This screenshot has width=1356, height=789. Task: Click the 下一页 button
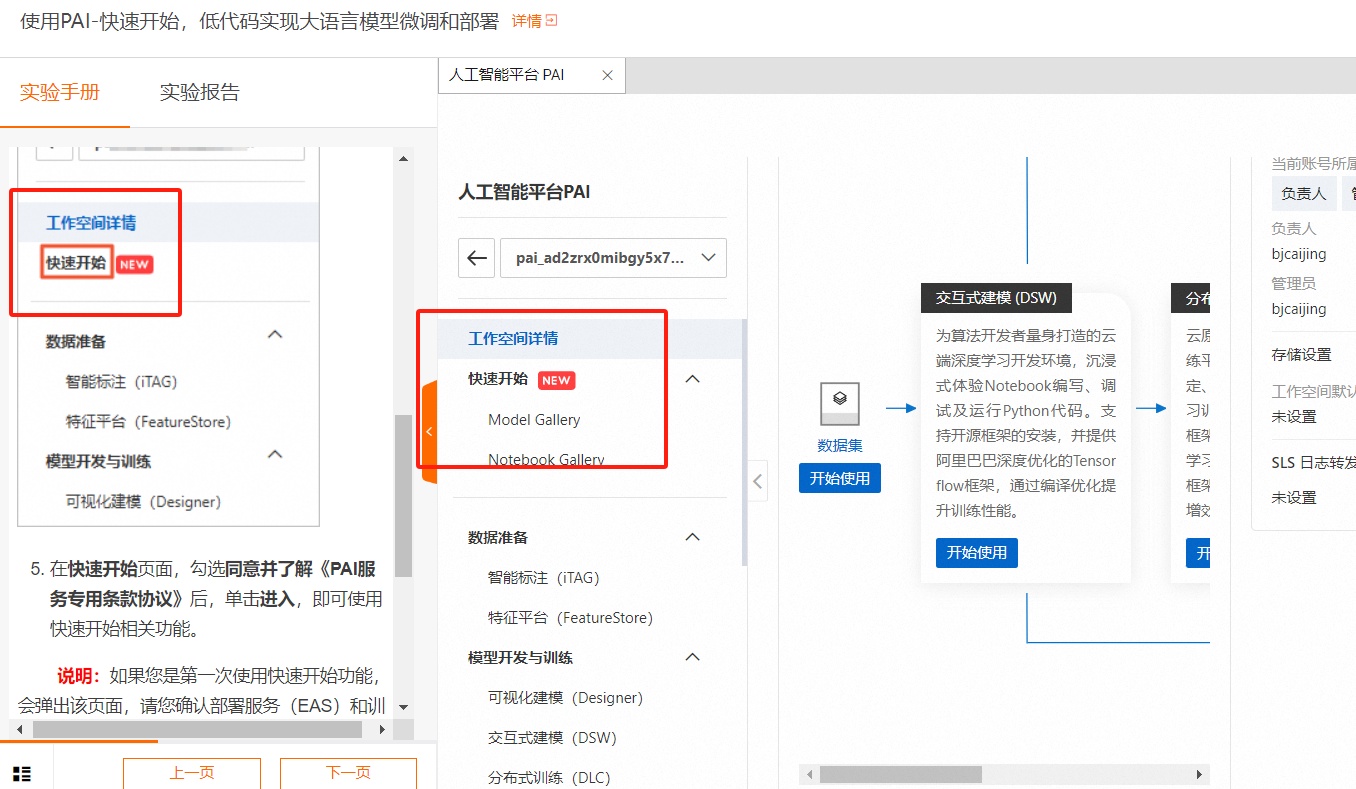pos(348,773)
